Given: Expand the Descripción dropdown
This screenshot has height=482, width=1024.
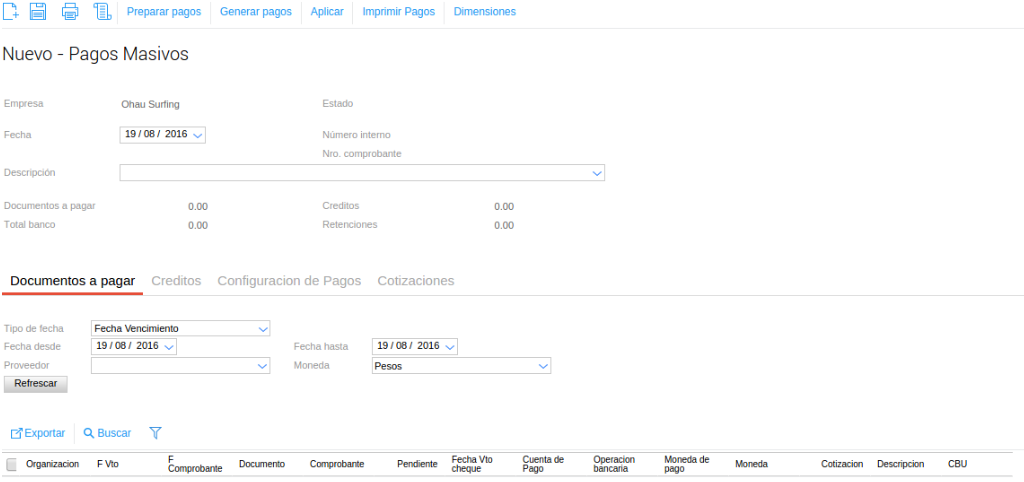Looking at the screenshot, I should 596,173.
